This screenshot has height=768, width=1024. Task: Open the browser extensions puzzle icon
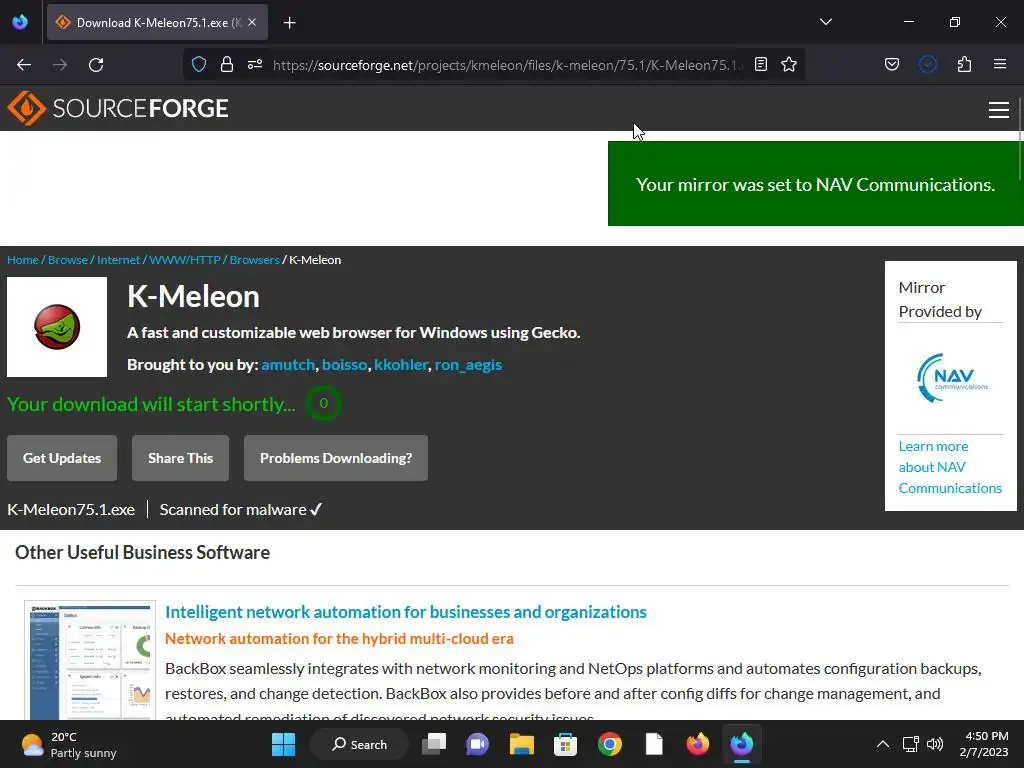(x=964, y=64)
